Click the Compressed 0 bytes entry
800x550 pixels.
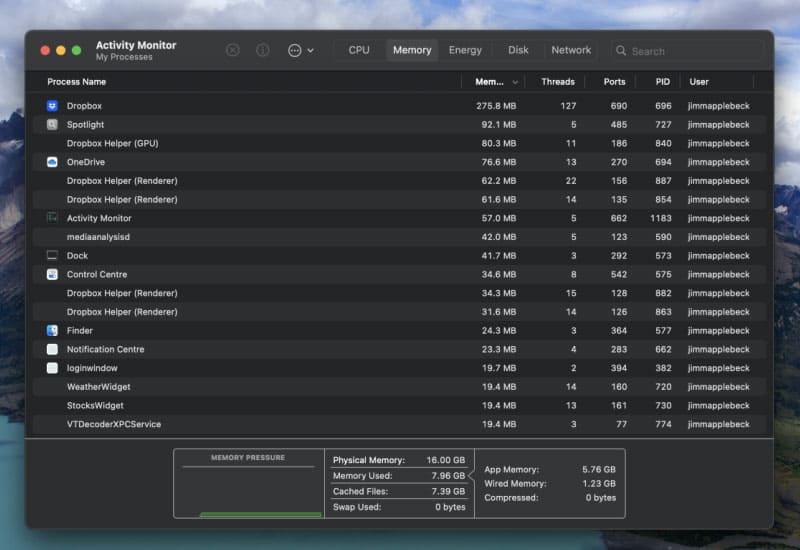tap(550, 497)
